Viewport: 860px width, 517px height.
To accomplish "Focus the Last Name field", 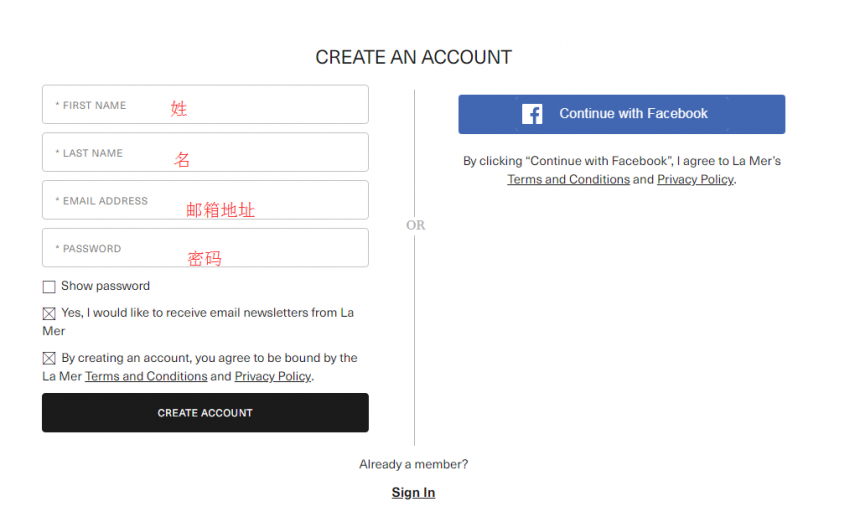I will click(x=205, y=152).
